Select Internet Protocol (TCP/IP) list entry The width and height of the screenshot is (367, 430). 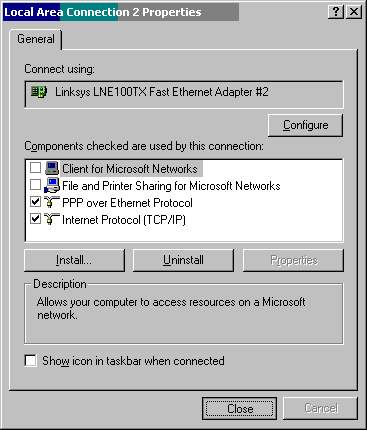124,220
